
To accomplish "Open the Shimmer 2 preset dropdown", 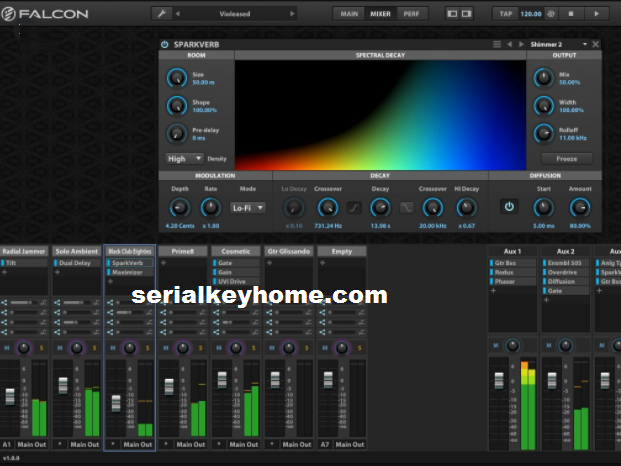I will click(558, 44).
